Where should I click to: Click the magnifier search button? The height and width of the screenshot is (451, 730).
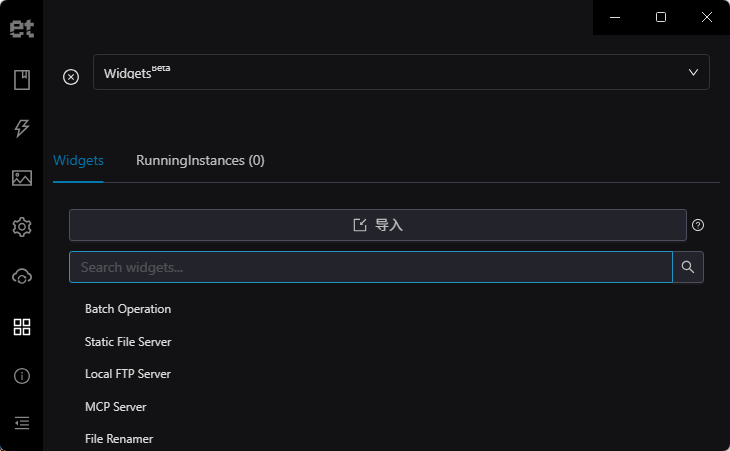click(688, 267)
